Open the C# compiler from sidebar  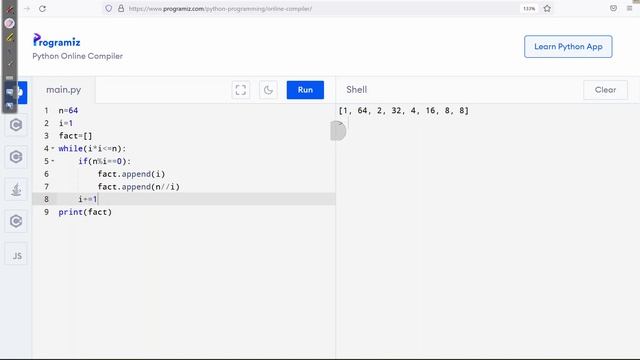pos(16,221)
